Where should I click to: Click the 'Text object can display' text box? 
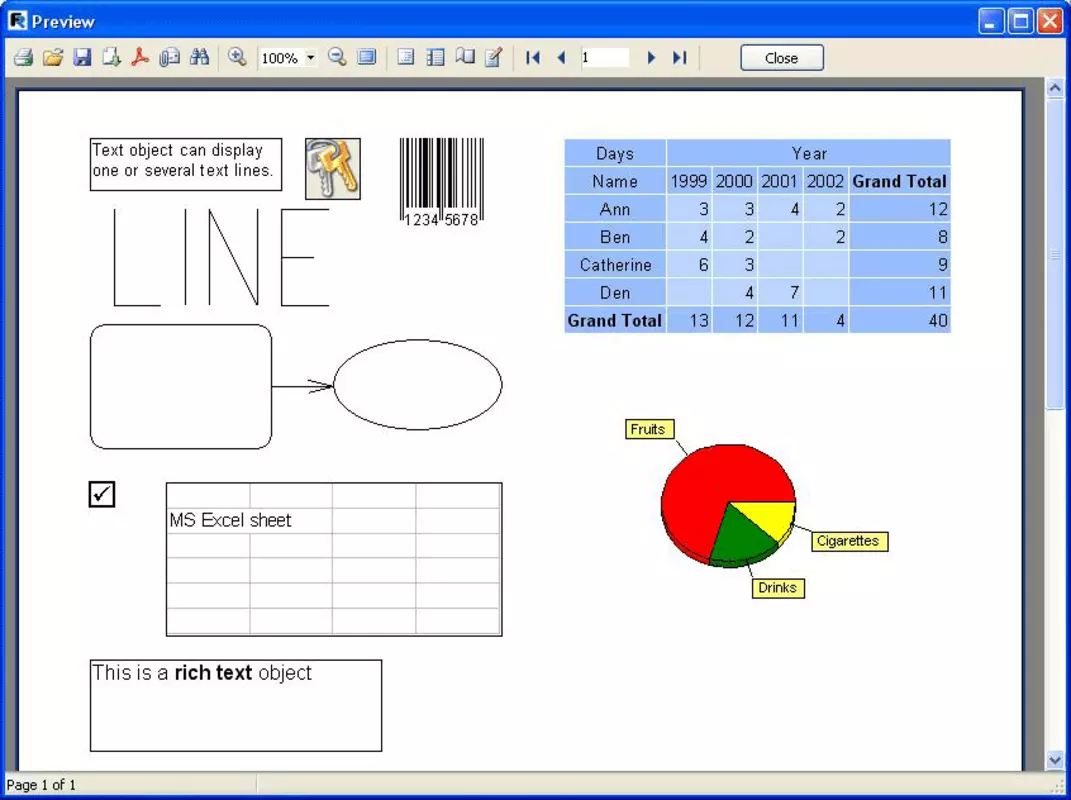point(186,164)
